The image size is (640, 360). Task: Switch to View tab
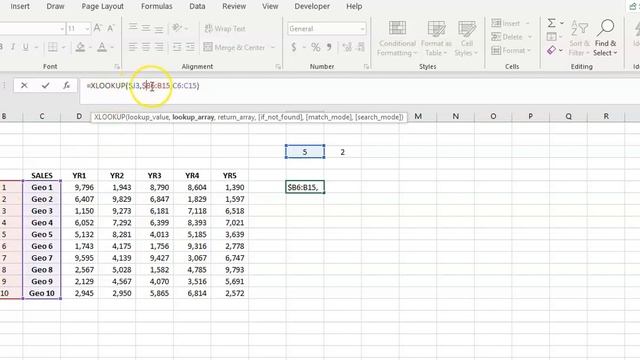pyautogui.click(x=270, y=7)
